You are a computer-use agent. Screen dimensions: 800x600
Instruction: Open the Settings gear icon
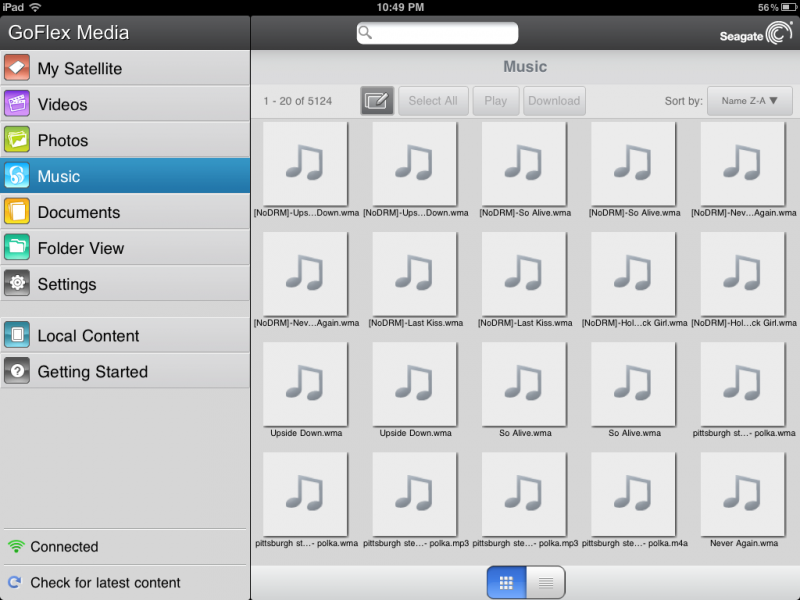pos(17,284)
